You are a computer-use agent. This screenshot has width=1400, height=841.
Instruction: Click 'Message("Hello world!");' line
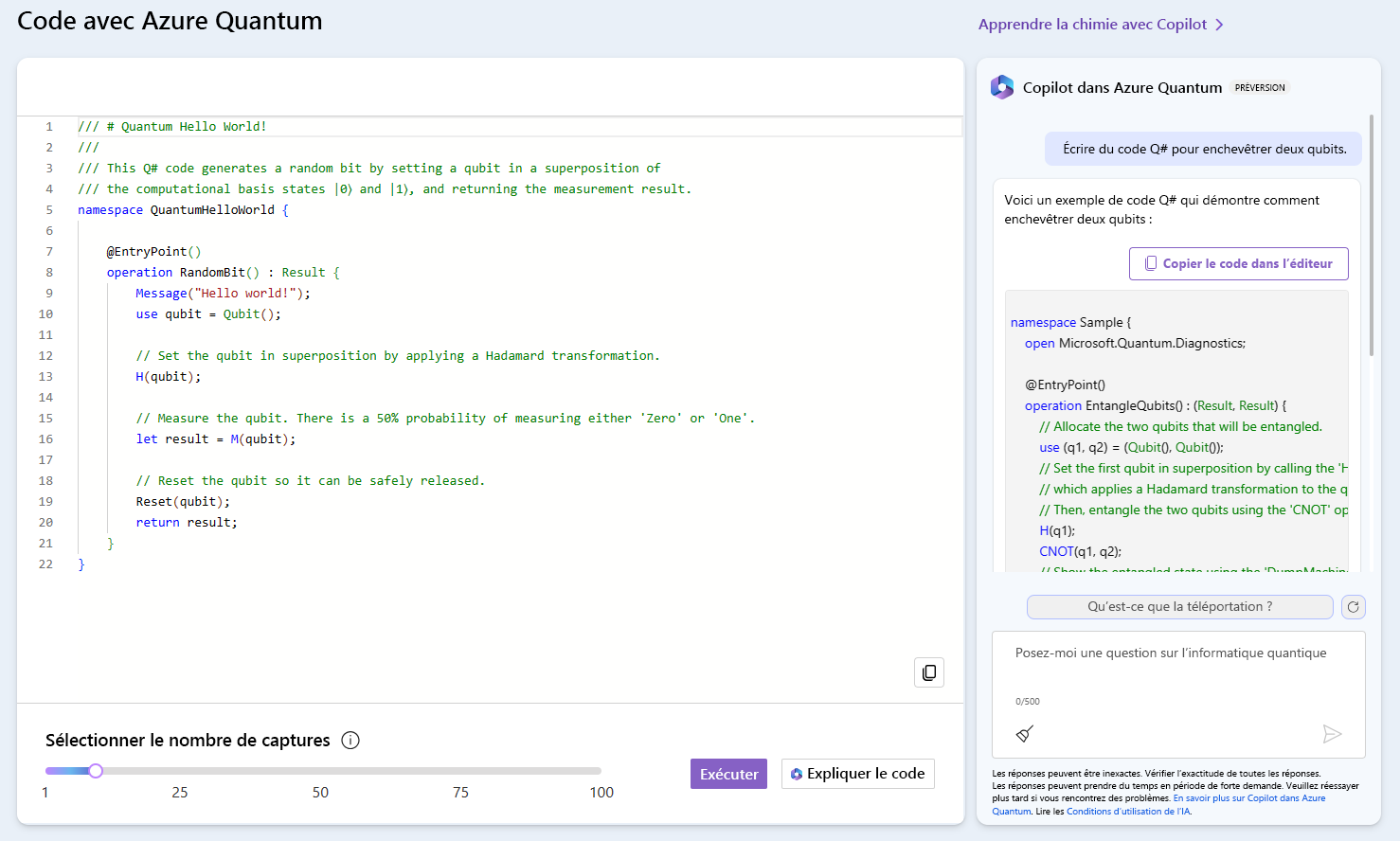(223, 294)
